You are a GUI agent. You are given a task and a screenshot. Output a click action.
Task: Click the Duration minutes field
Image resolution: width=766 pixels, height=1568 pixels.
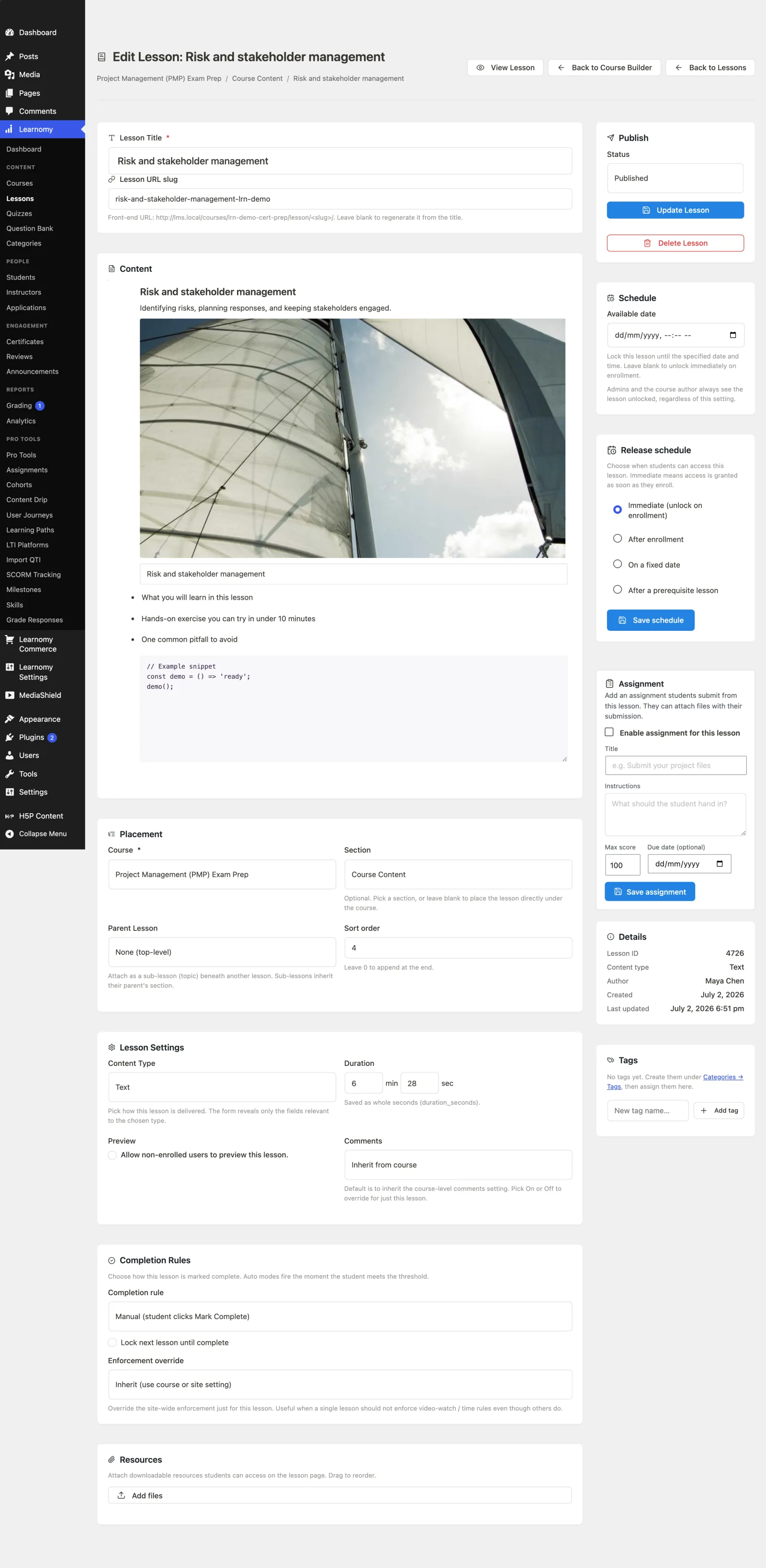[363, 1084]
